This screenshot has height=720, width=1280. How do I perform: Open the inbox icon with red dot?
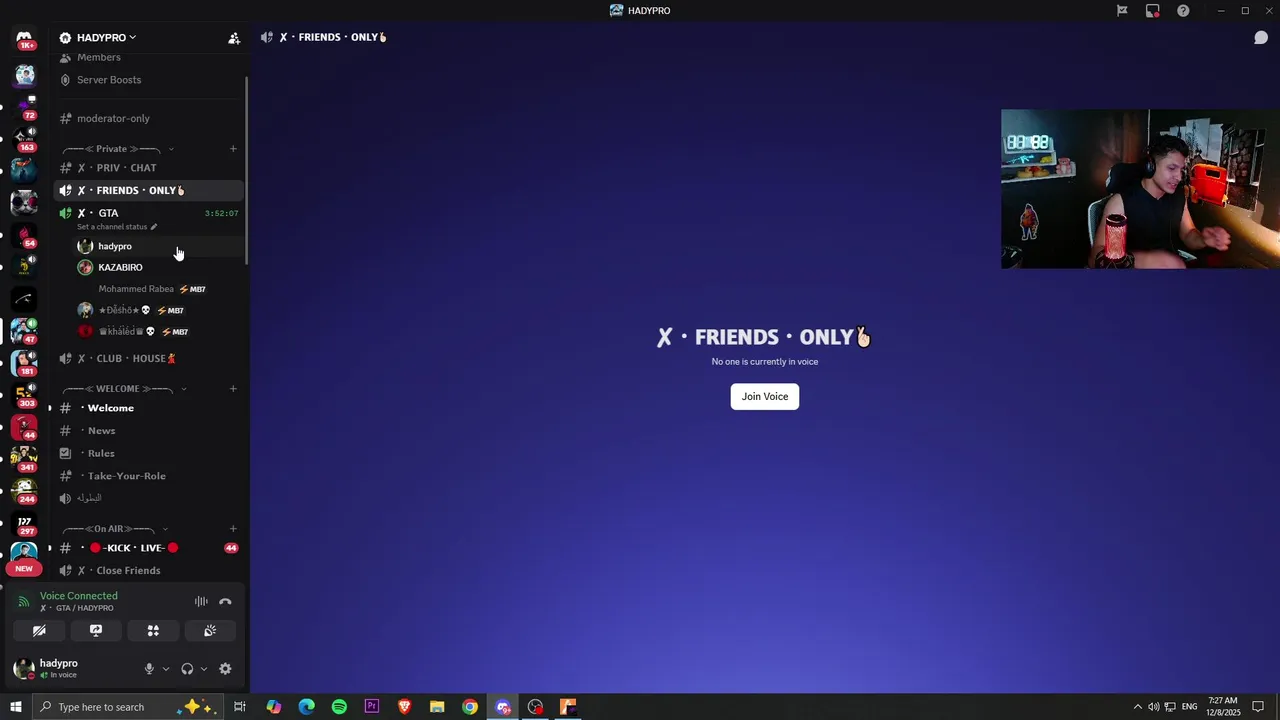[x=1153, y=11]
